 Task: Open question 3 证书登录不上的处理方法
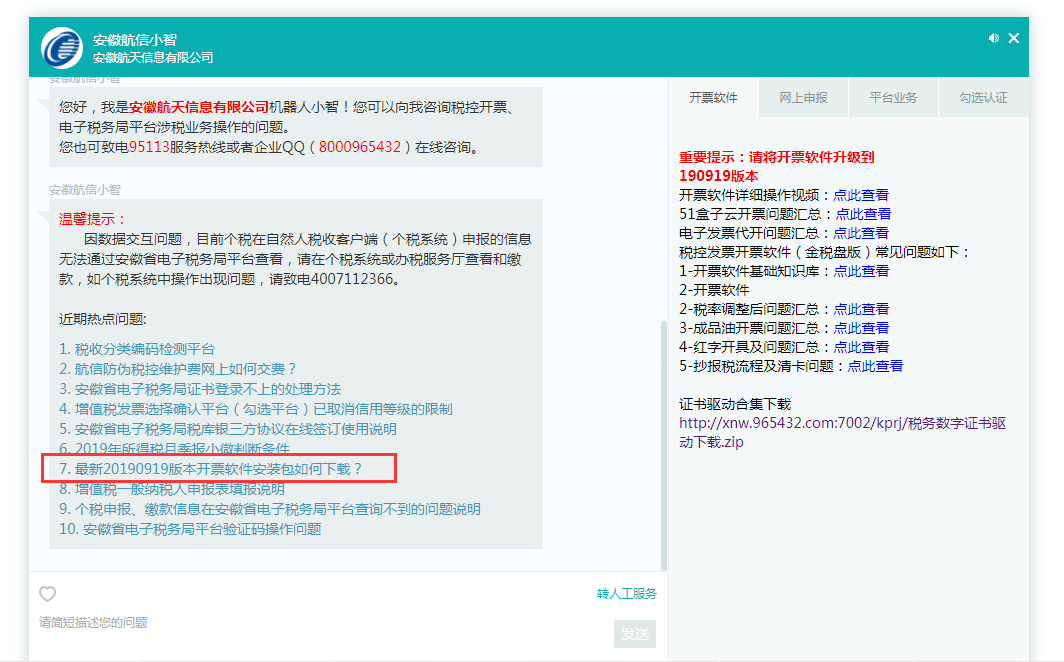click(x=200, y=389)
